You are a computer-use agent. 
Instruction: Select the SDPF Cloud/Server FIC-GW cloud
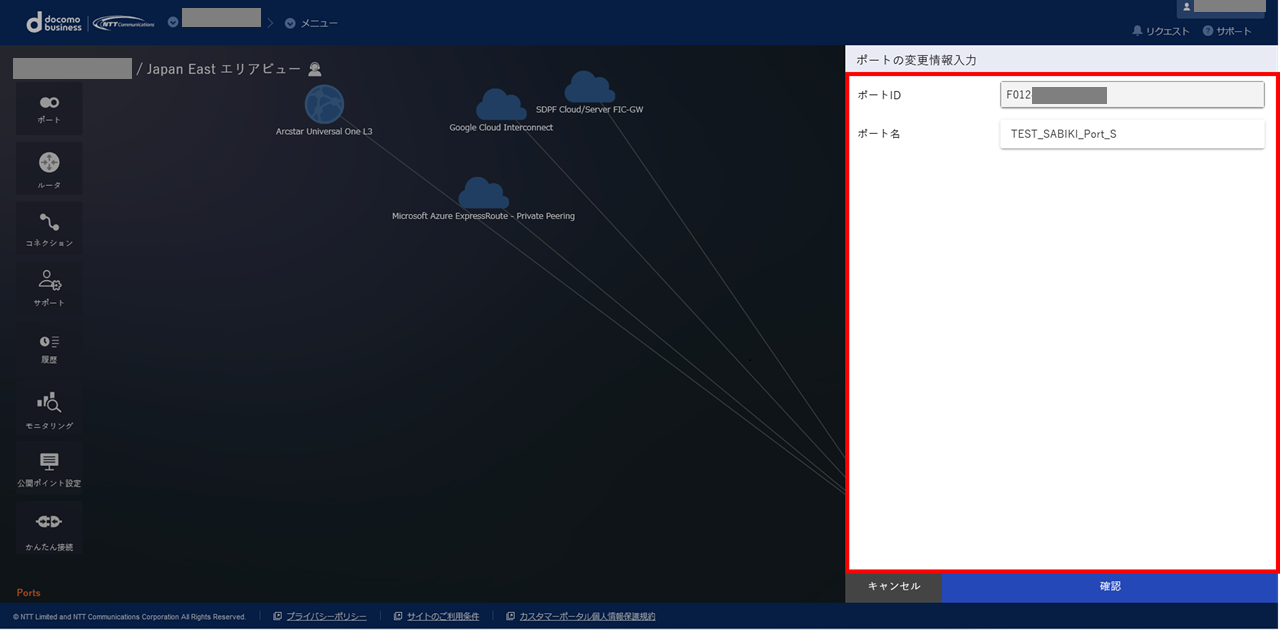point(589,88)
